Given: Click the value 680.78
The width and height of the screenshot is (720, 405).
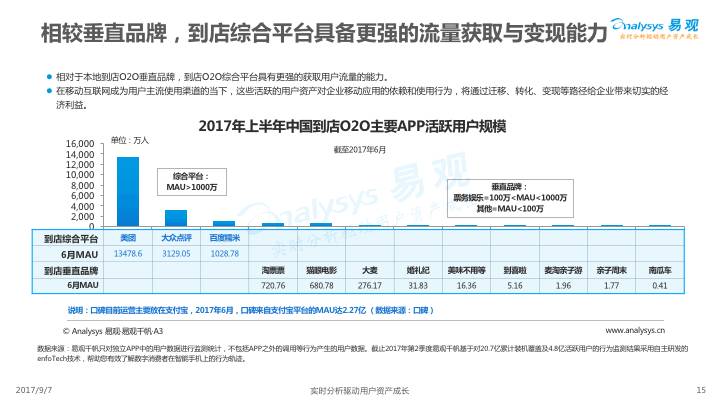Looking at the screenshot, I should (x=321, y=285).
